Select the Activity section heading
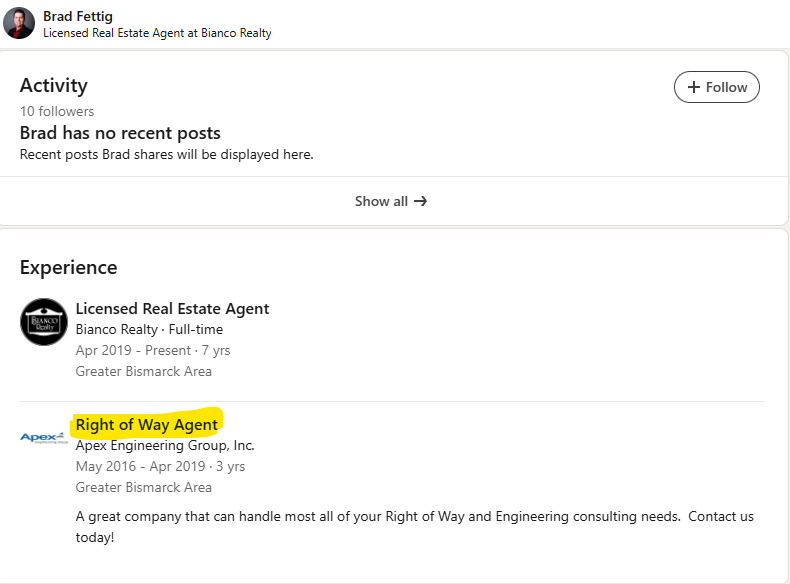The width and height of the screenshot is (790, 584). click(54, 85)
